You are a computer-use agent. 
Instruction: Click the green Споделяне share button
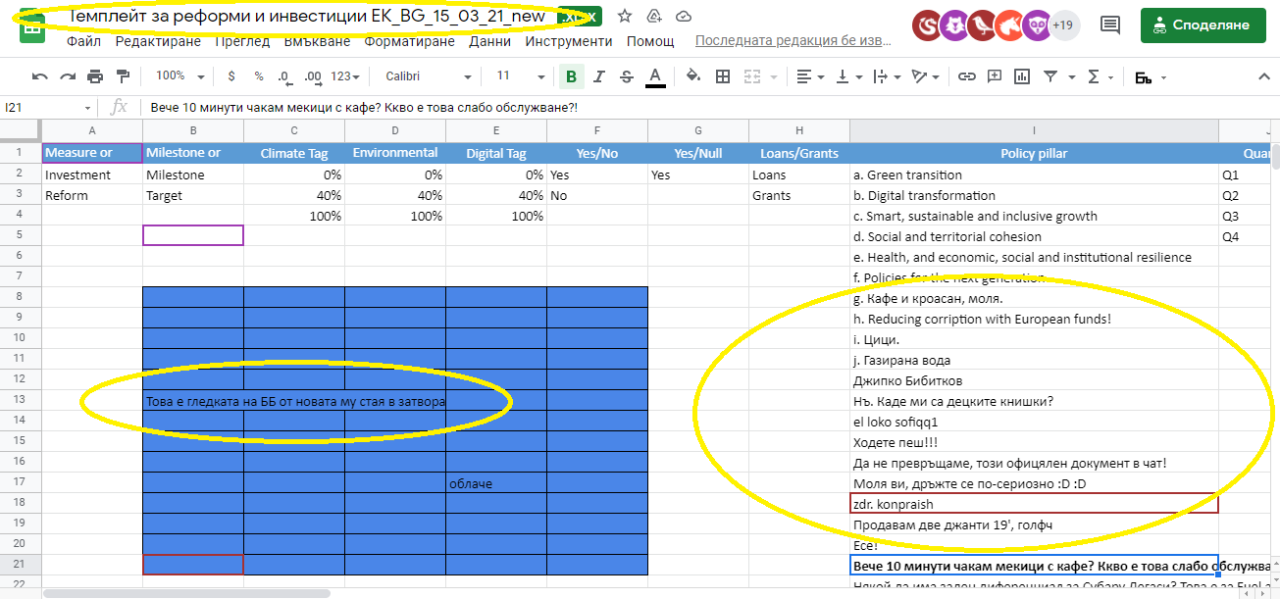pyautogui.click(x=1202, y=24)
